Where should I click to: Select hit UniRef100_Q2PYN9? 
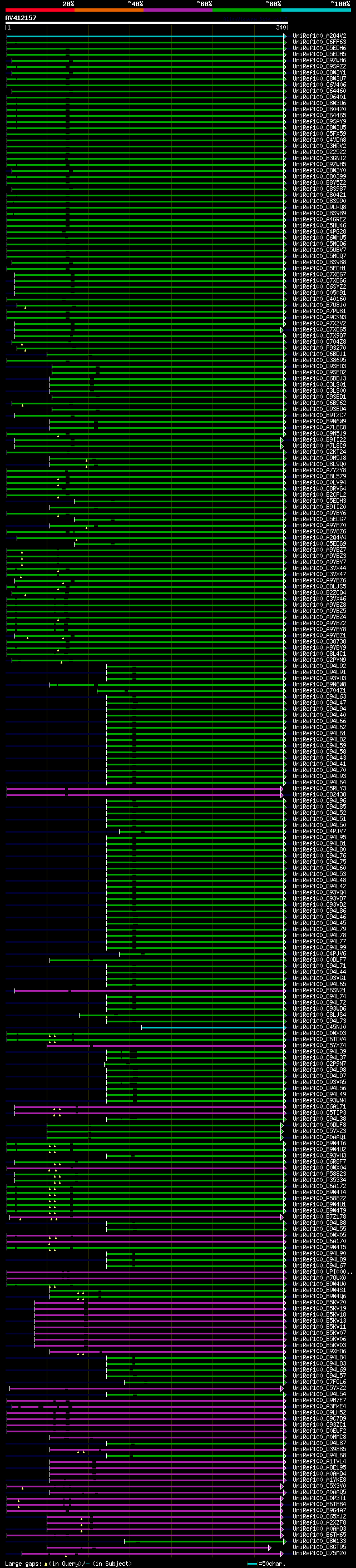click(319, 660)
